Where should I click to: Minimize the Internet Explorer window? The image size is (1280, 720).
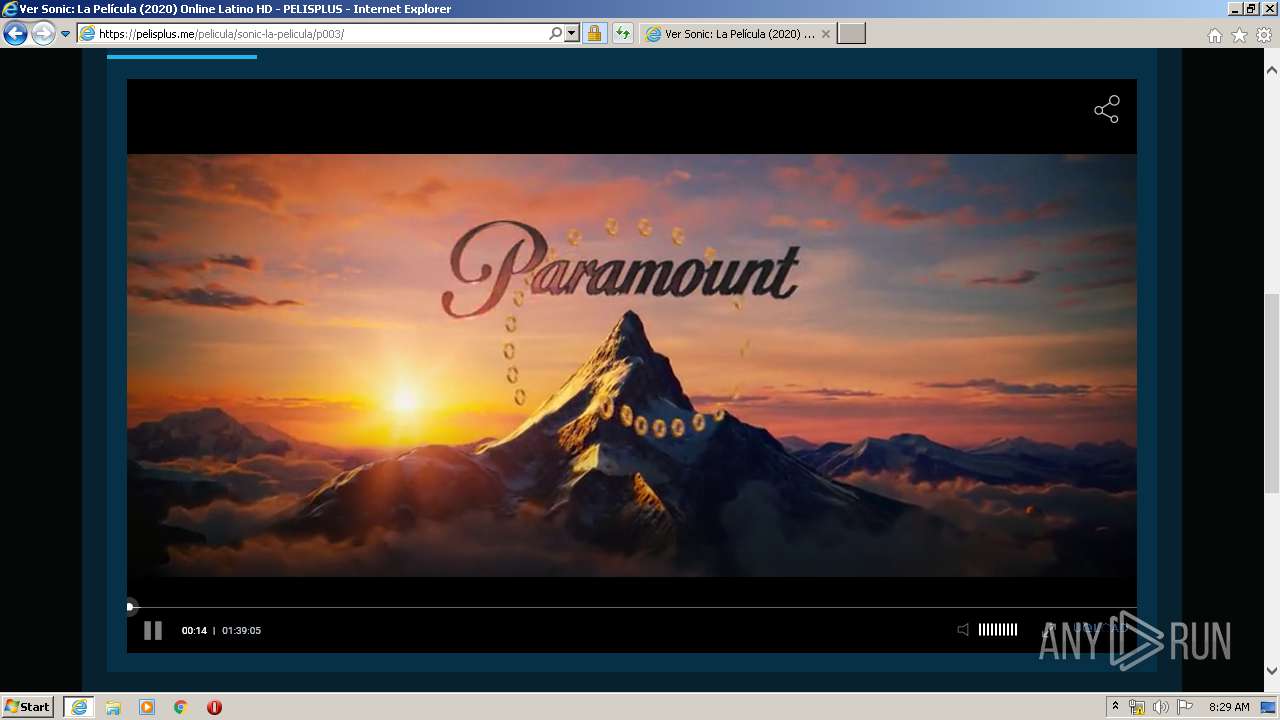pyautogui.click(x=1234, y=9)
